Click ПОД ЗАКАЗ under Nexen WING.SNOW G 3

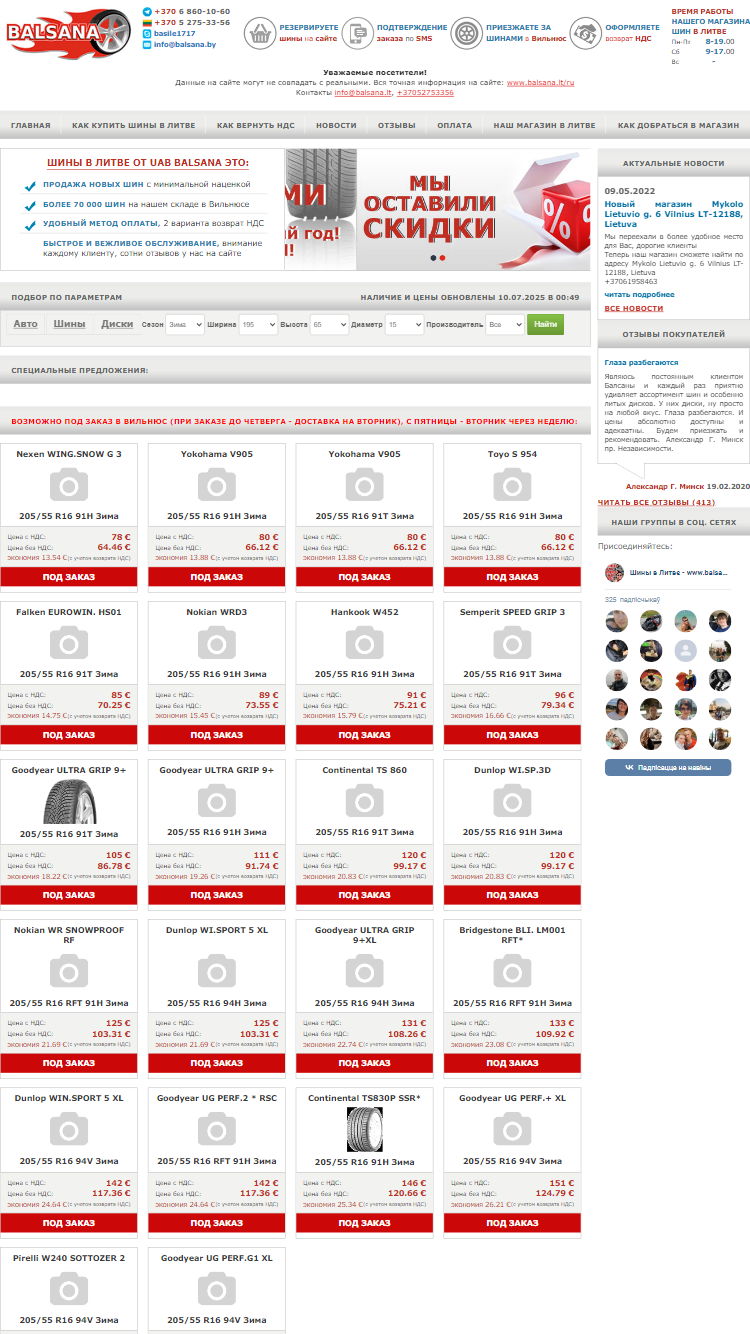tap(69, 577)
